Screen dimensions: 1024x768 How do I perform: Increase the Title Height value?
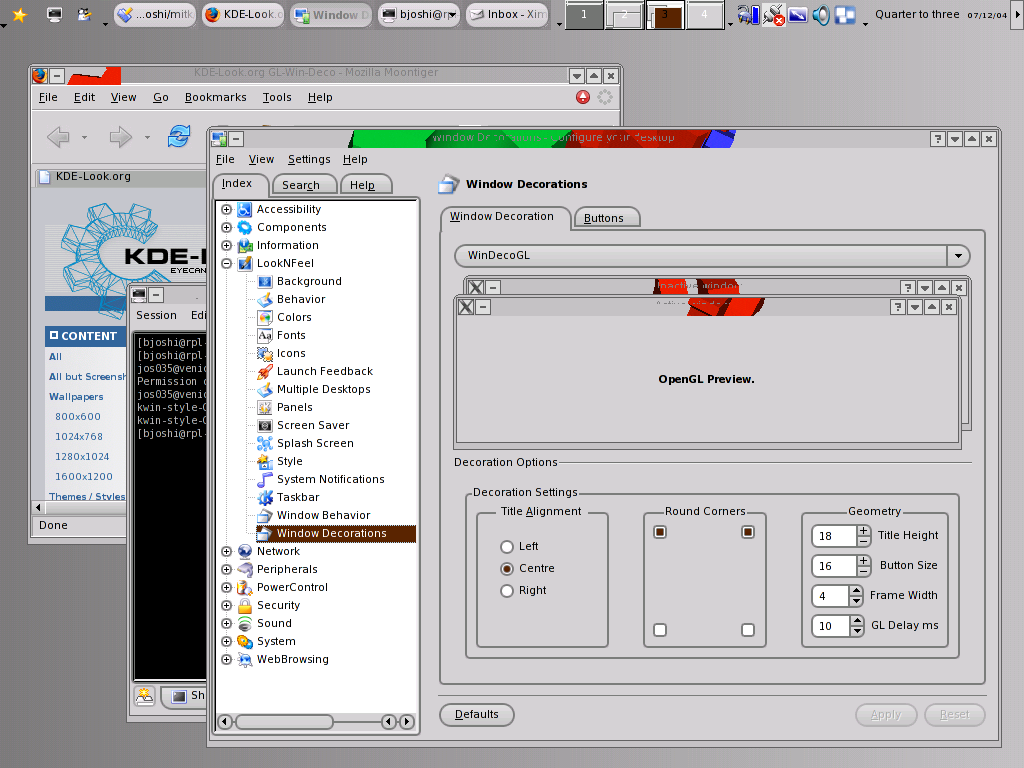pos(863,531)
